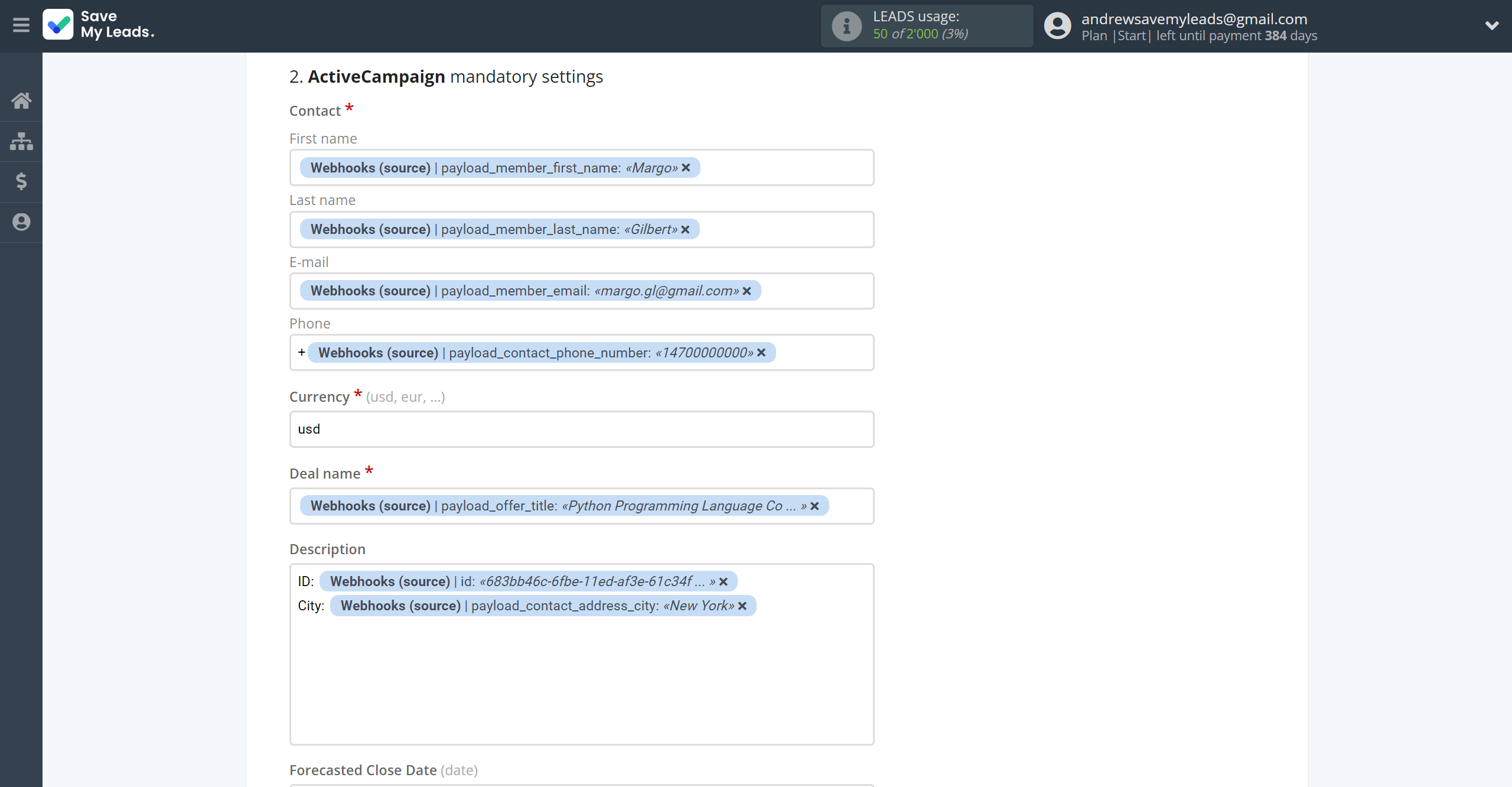
Task: Click the Contact label
Action: pos(315,111)
